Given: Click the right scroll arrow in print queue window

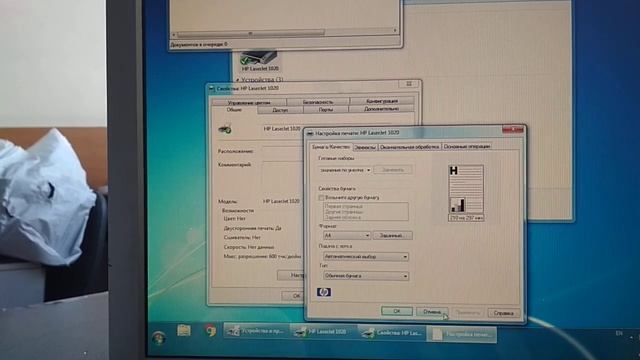Looking at the screenshot, I should point(395,31).
